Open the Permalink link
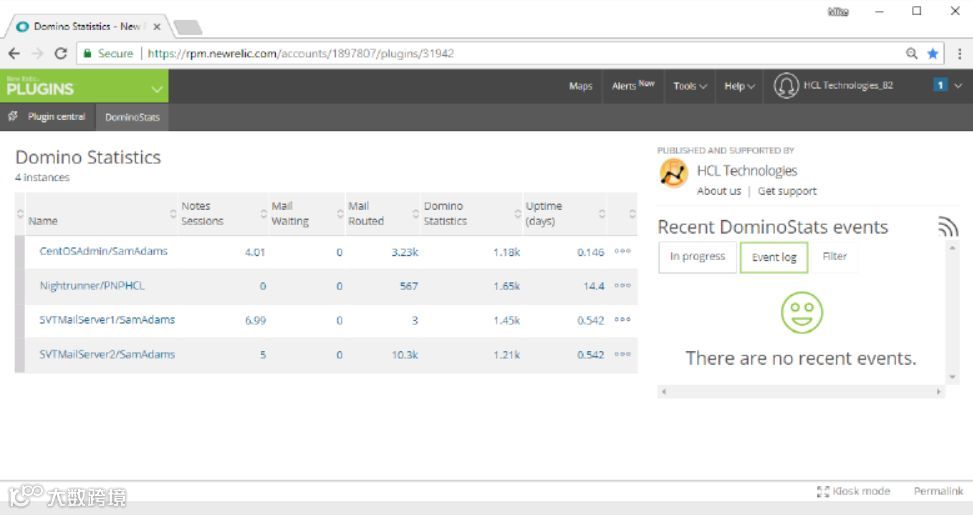 938,491
